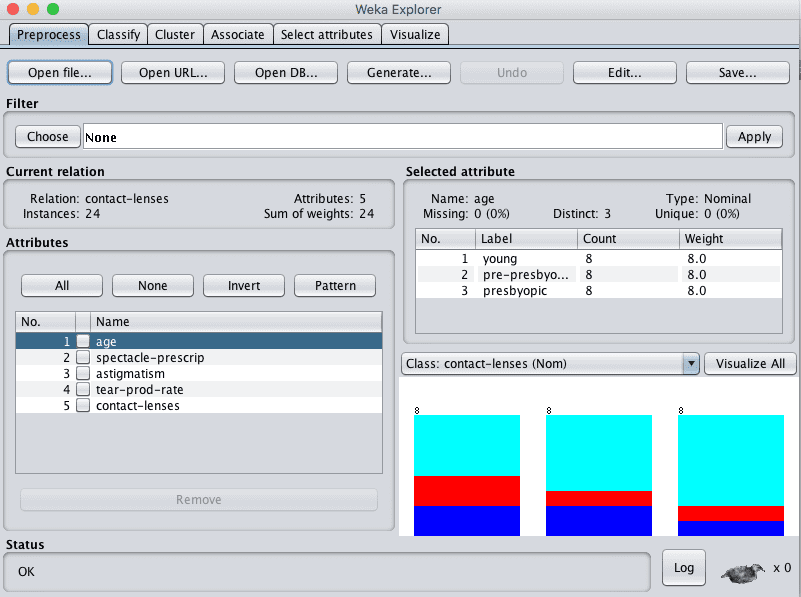Open the Associate tab
801x597 pixels.
pyautogui.click(x=238, y=35)
